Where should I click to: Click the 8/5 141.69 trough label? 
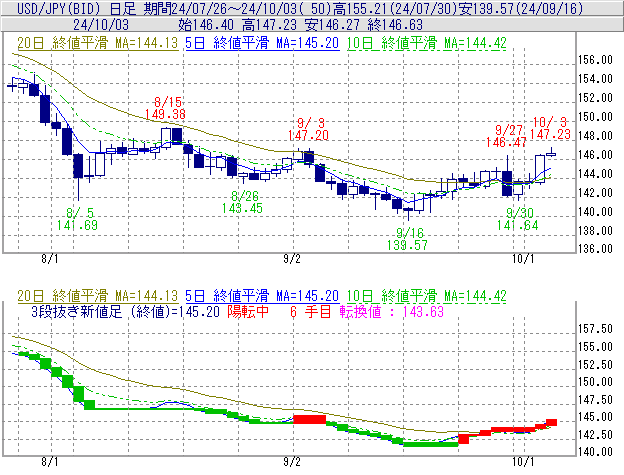(77, 219)
